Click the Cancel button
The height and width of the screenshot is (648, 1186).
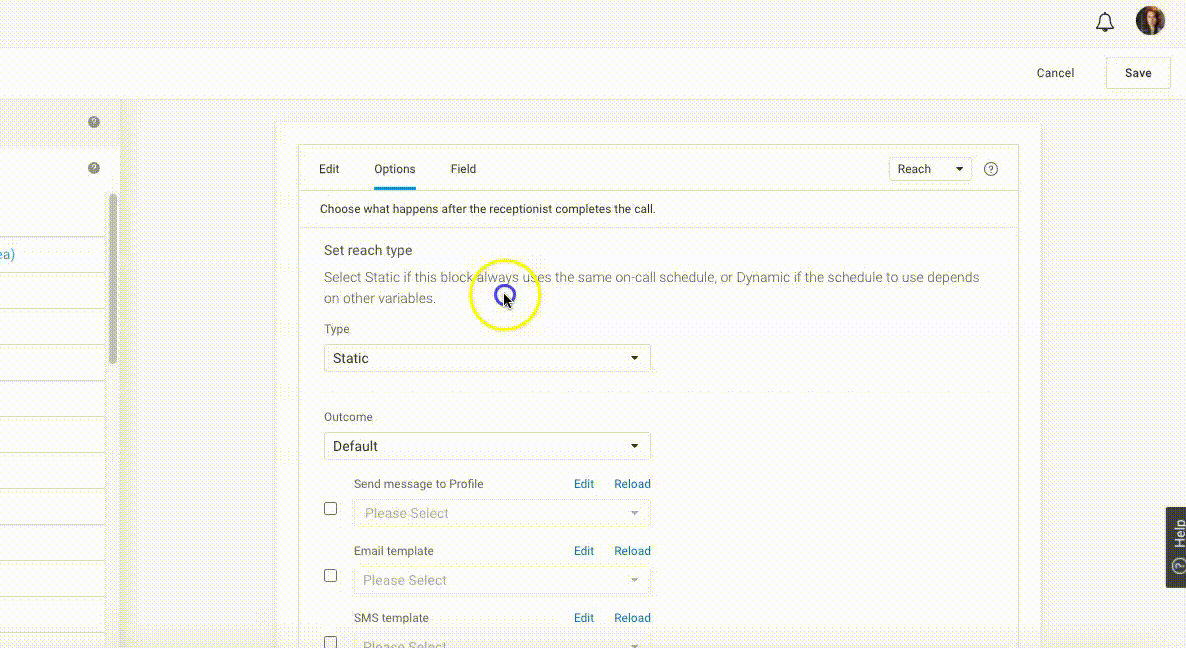click(1055, 73)
